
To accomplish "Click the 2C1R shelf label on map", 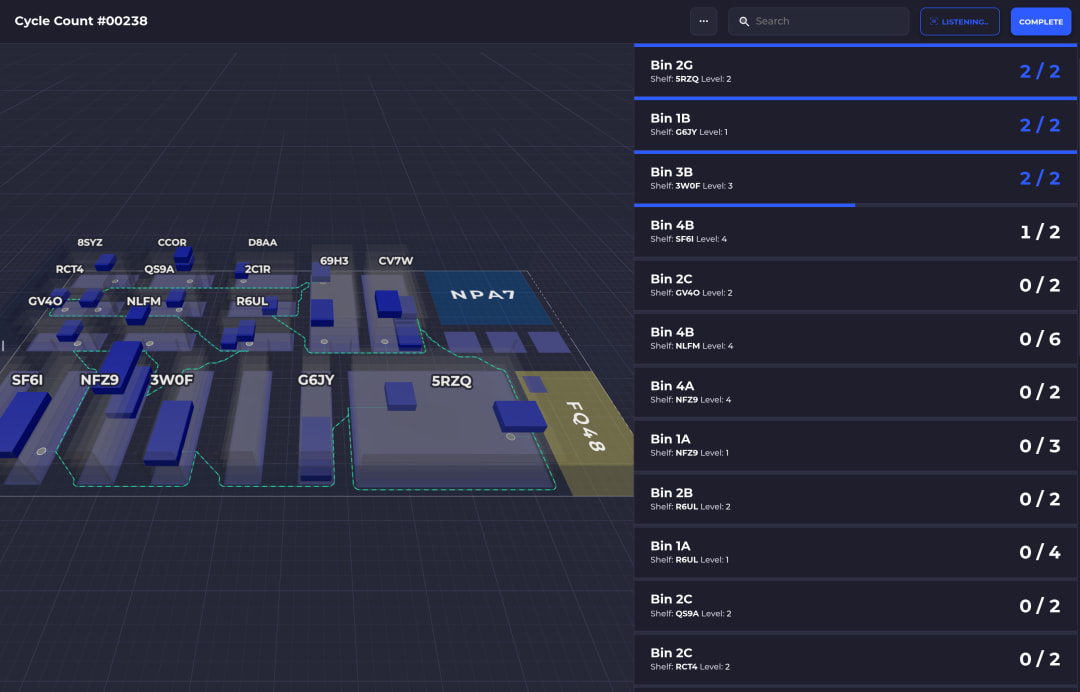I will [258, 269].
